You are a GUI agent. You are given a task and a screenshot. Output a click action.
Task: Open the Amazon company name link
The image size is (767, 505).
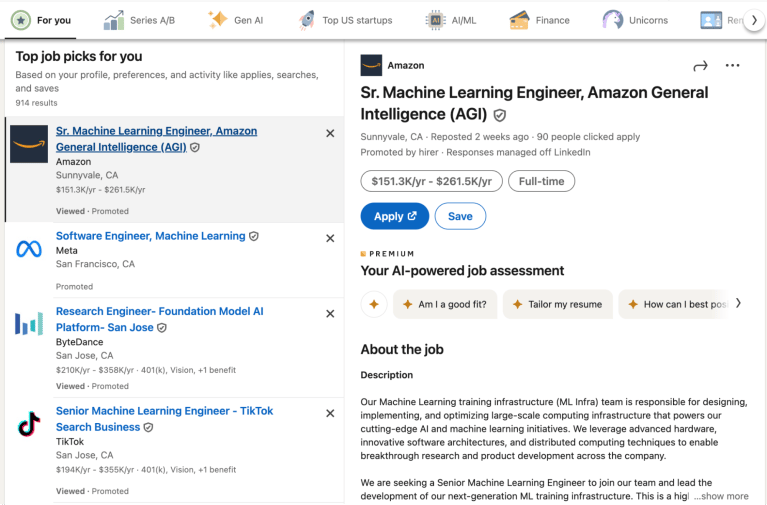[406, 66]
